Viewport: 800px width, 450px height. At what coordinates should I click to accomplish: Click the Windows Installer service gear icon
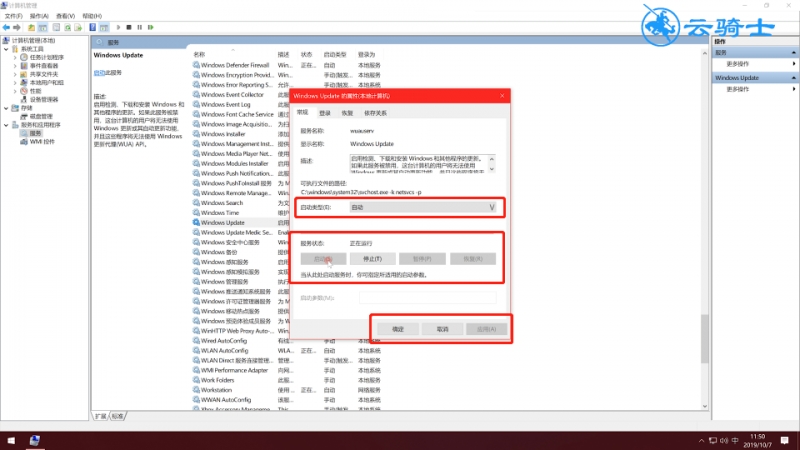coord(196,134)
